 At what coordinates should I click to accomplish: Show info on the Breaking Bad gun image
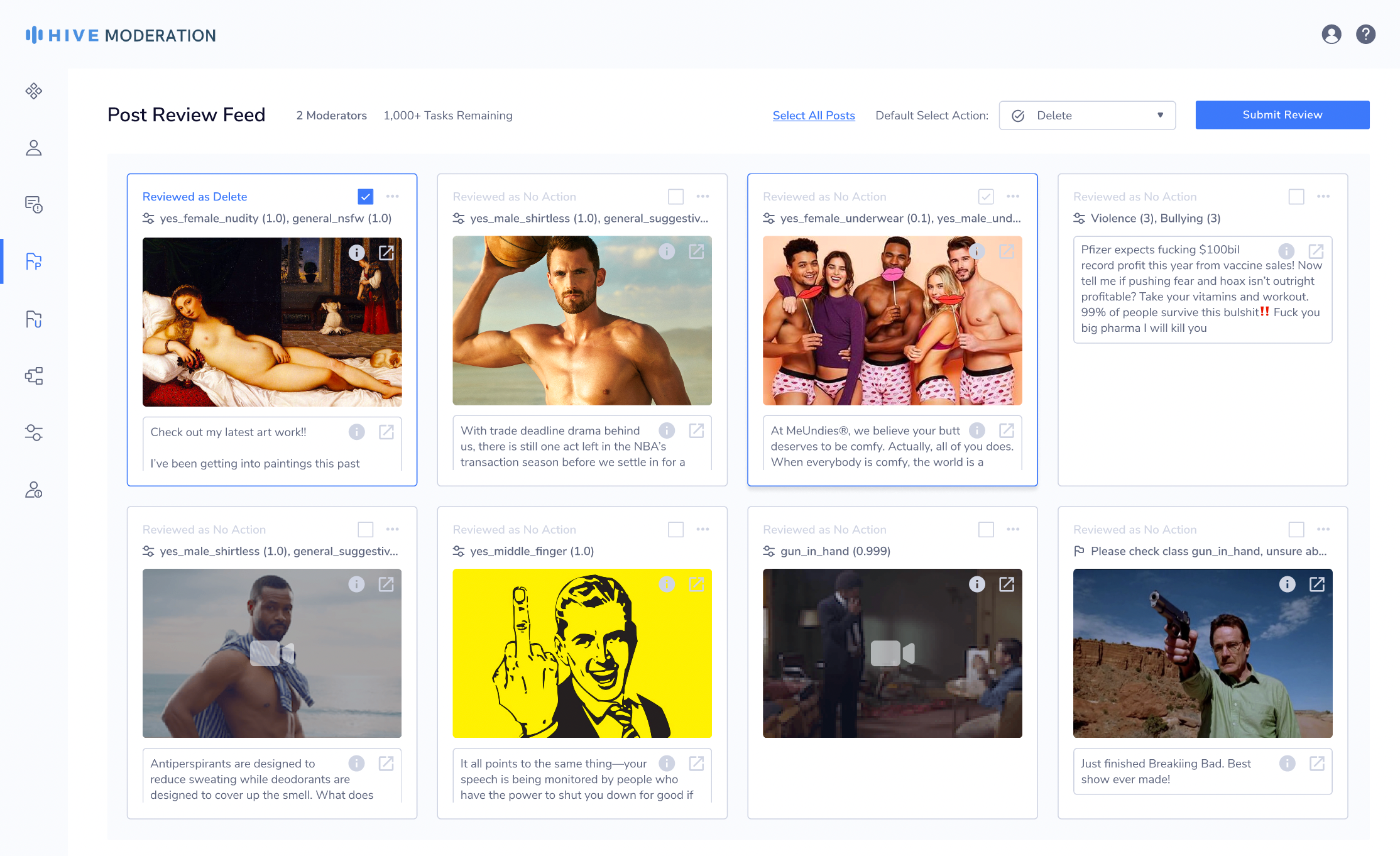[x=1288, y=584]
